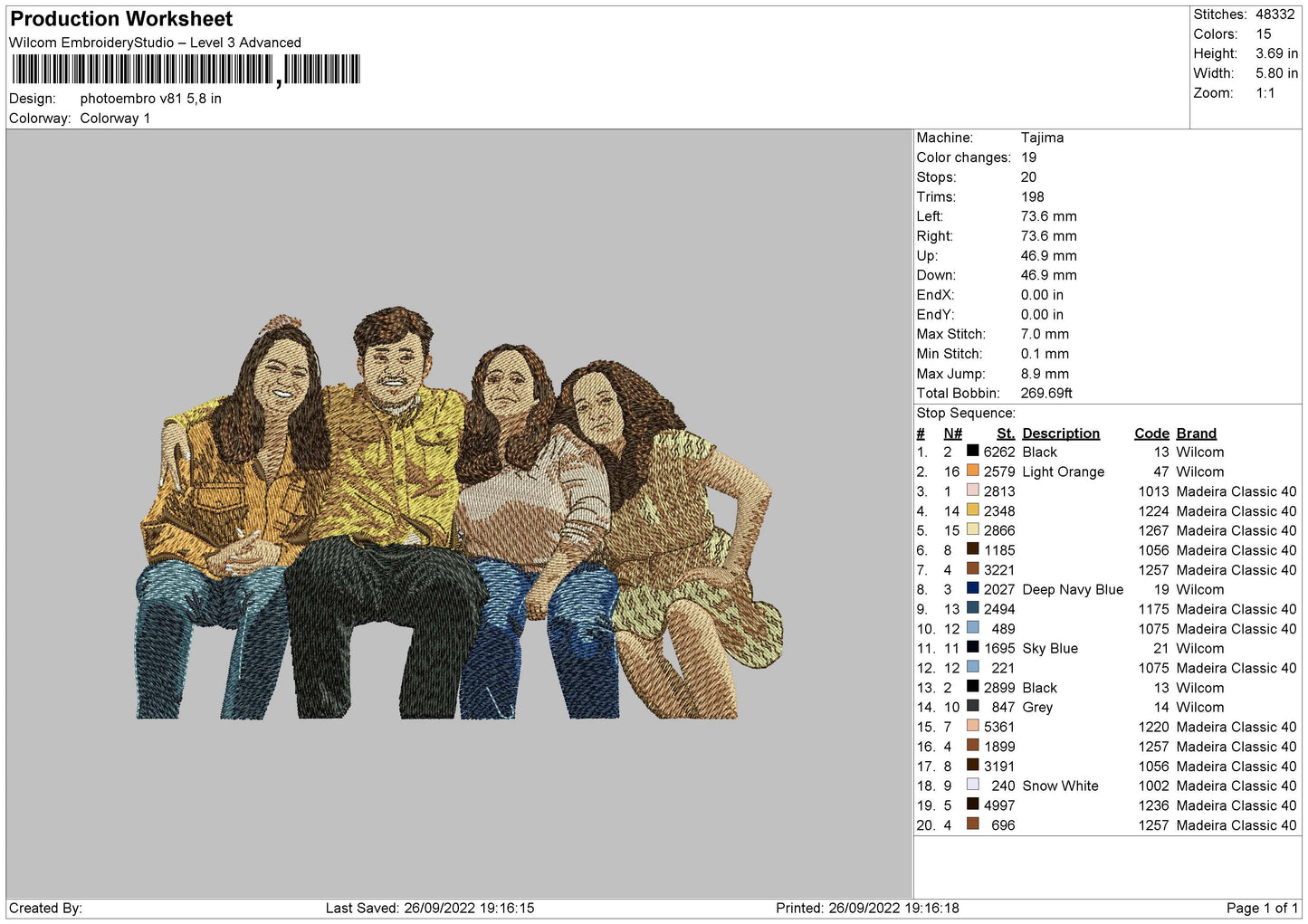Click the Grey swatch in stop 14

972,707
